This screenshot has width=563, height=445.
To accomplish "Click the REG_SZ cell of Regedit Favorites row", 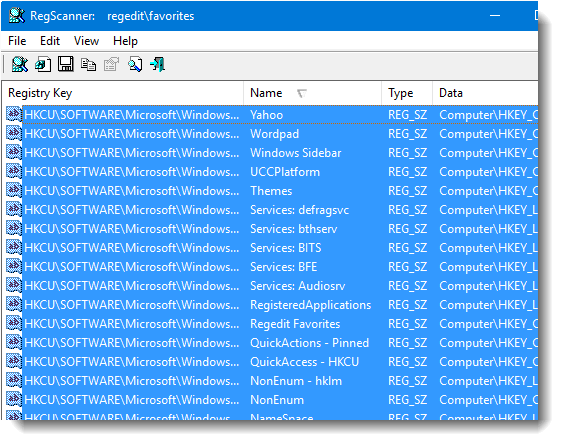I will [408, 324].
